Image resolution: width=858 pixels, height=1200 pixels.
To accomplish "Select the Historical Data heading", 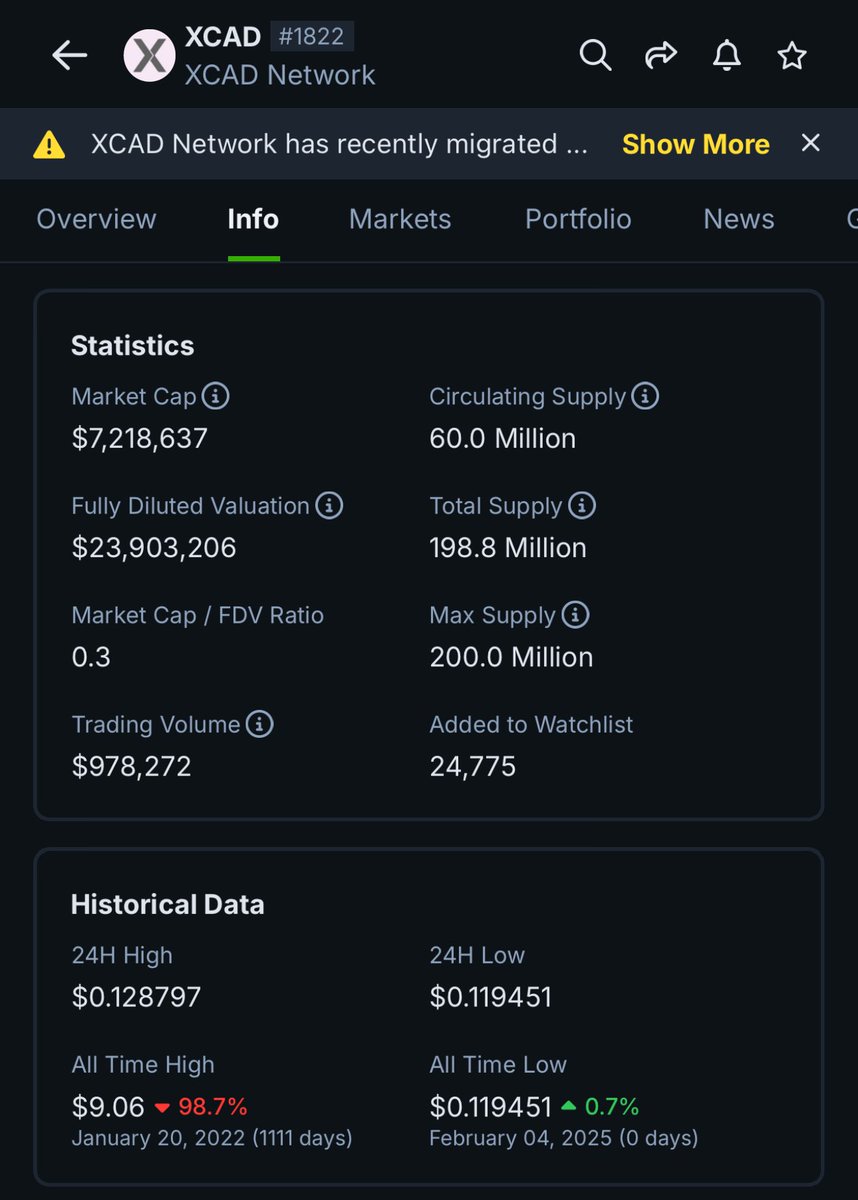I will (168, 905).
